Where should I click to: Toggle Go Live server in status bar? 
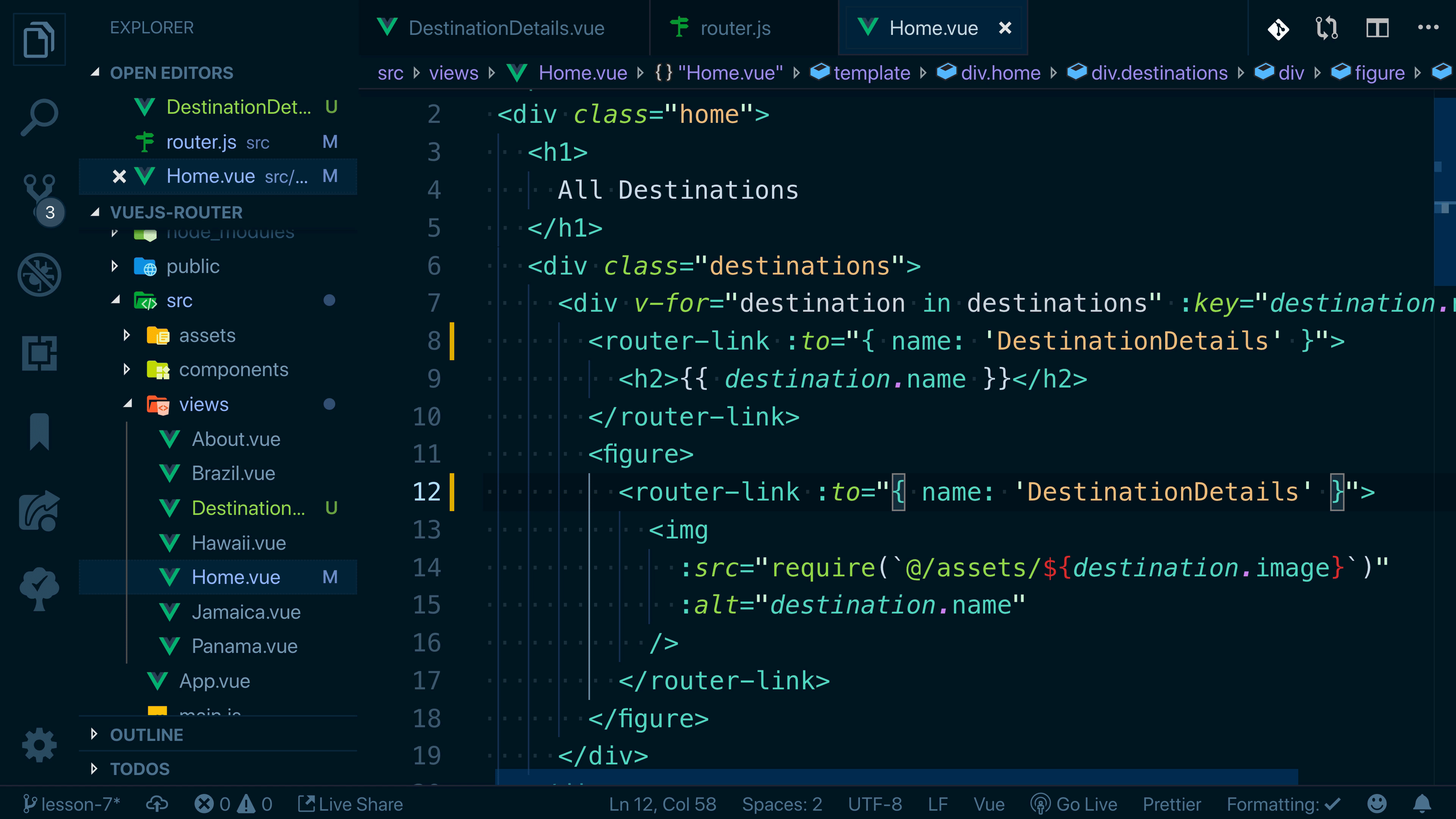point(1073,804)
